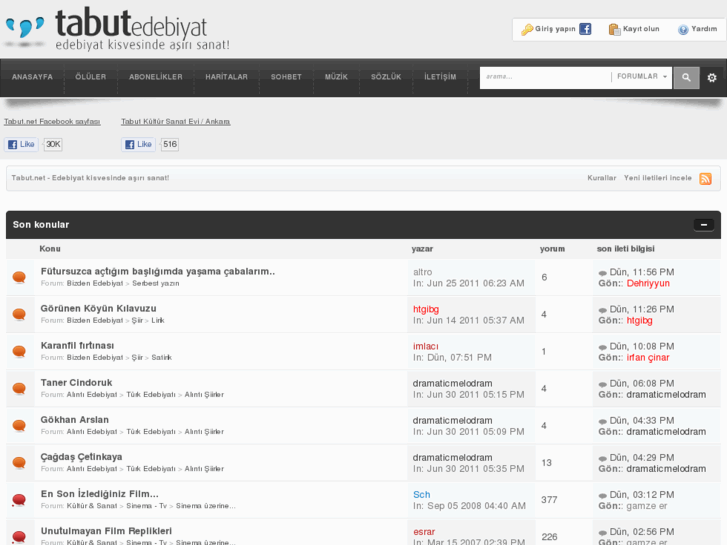Click topic icon for Karanfil fırtınası
Viewport: 727px width, 545px height.
tap(19, 351)
